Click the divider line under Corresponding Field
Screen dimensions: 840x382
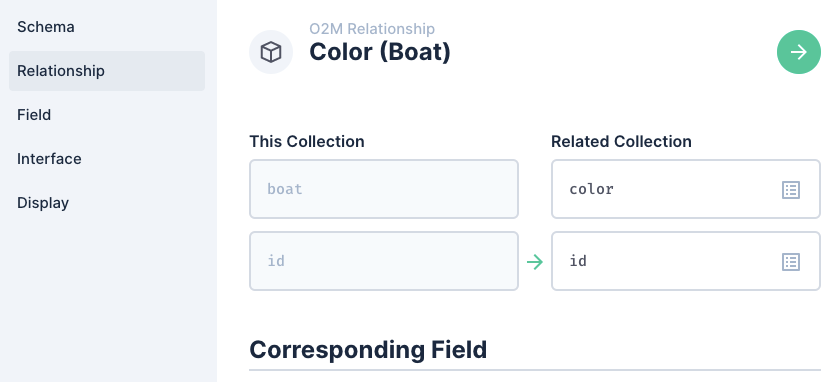(x=535, y=370)
